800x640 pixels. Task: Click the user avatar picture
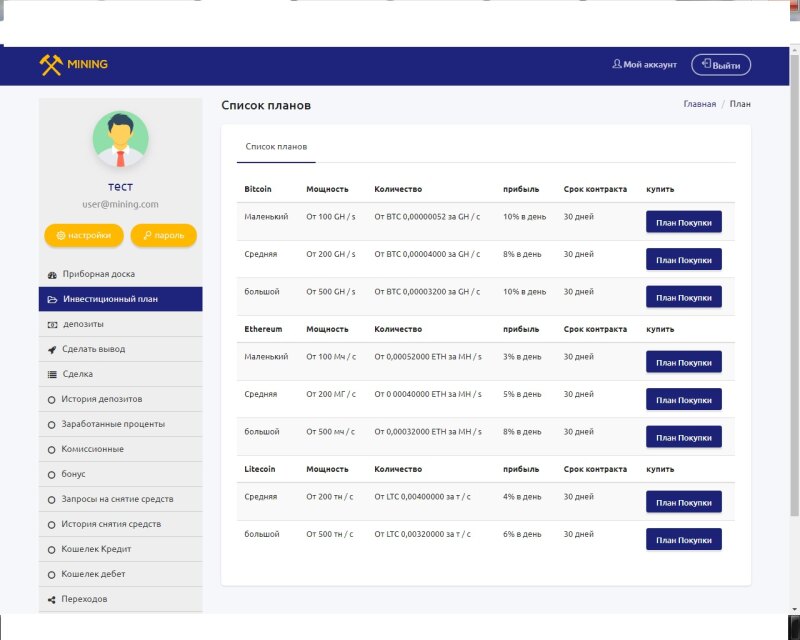pos(120,139)
